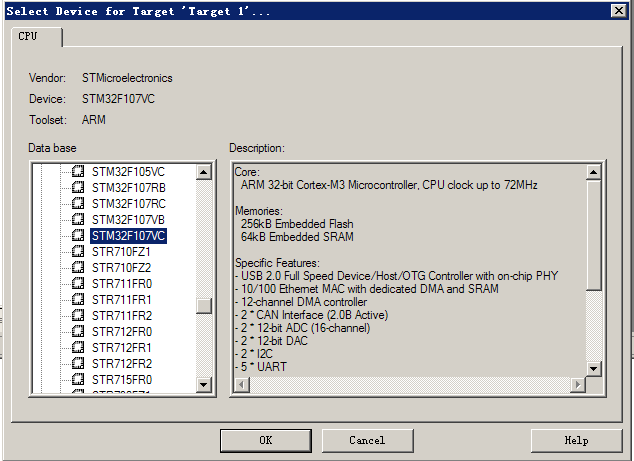Click device list scroll down arrow

point(204,385)
